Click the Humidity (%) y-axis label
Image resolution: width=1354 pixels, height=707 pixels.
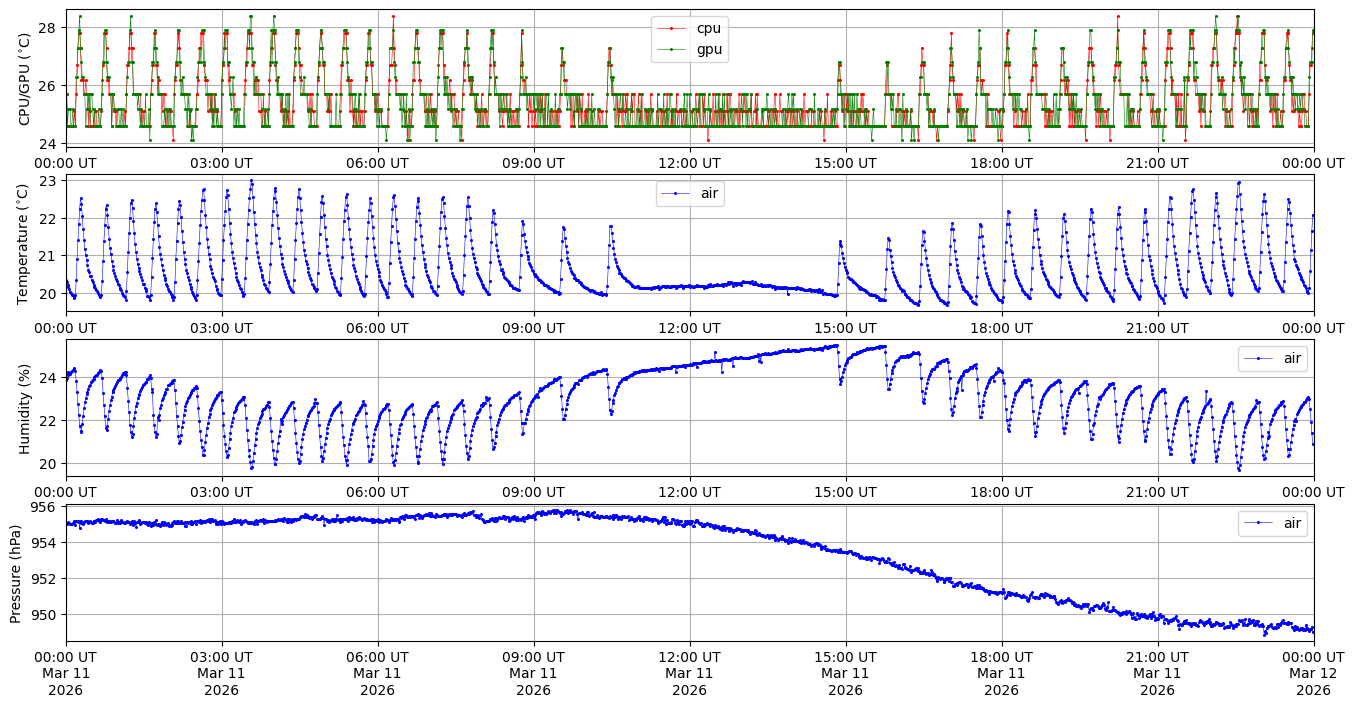point(25,408)
